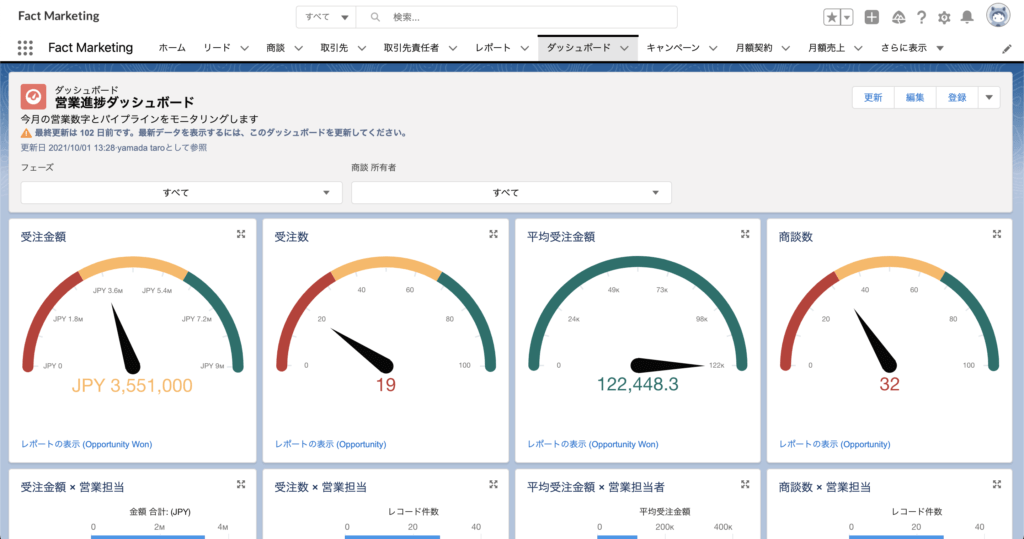Image resolution: width=1024 pixels, height=539 pixels.
Task: Open the ダッシュボード tab chevron menu
Action: pos(624,48)
